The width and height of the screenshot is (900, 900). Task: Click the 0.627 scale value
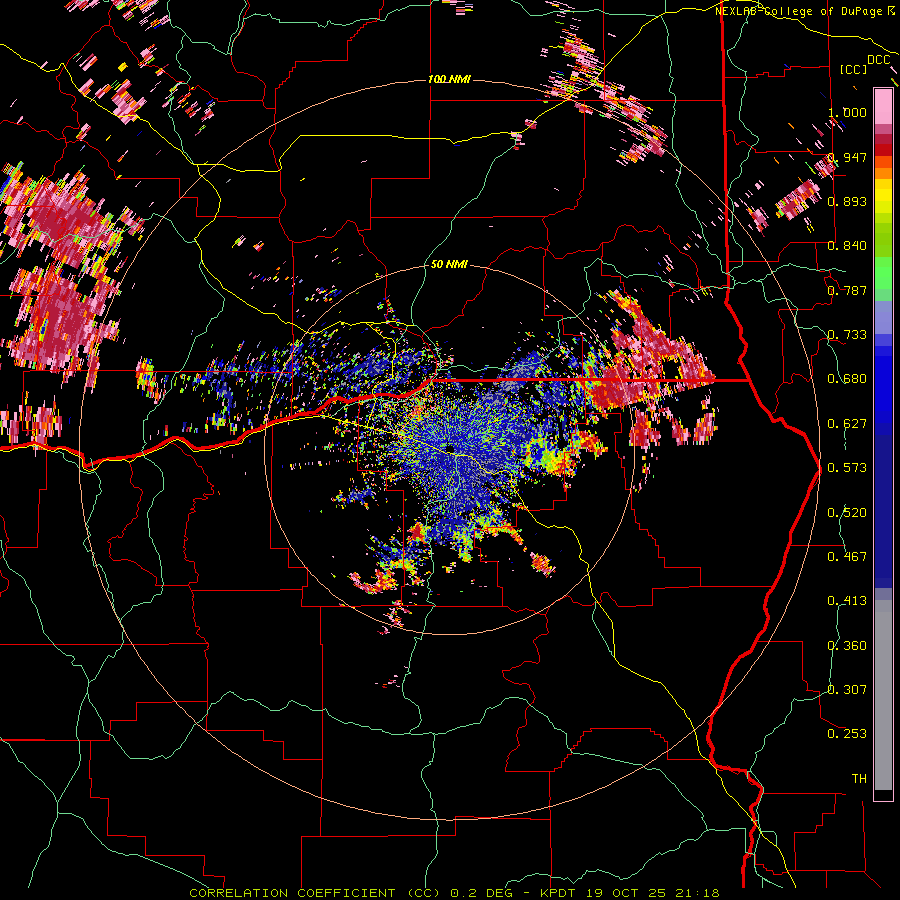pos(847,423)
